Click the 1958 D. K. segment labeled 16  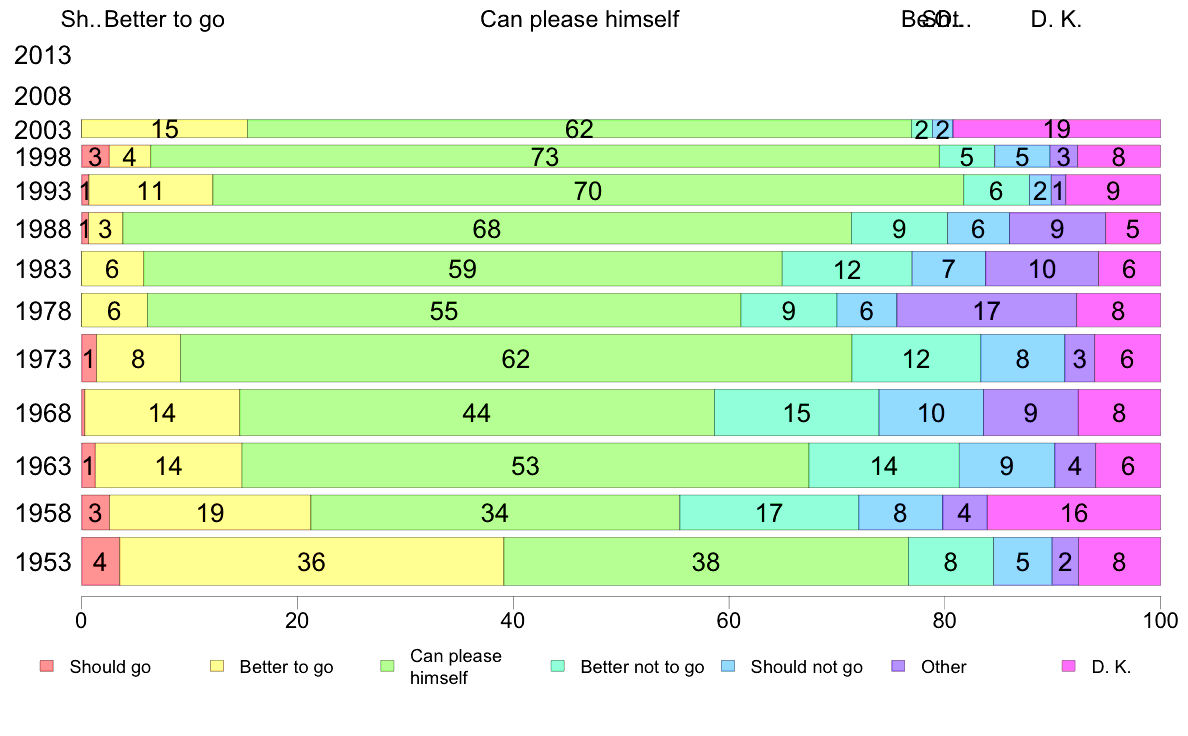click(x=1073, y=514)
